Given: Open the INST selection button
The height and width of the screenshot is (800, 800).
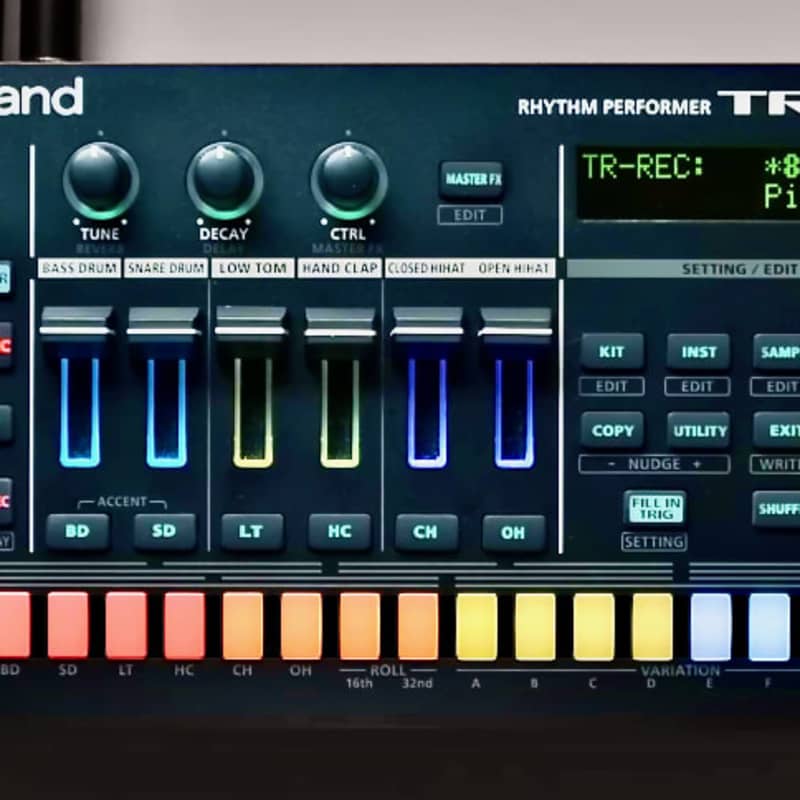Looking at the screenshot, I should coord(698,352).
